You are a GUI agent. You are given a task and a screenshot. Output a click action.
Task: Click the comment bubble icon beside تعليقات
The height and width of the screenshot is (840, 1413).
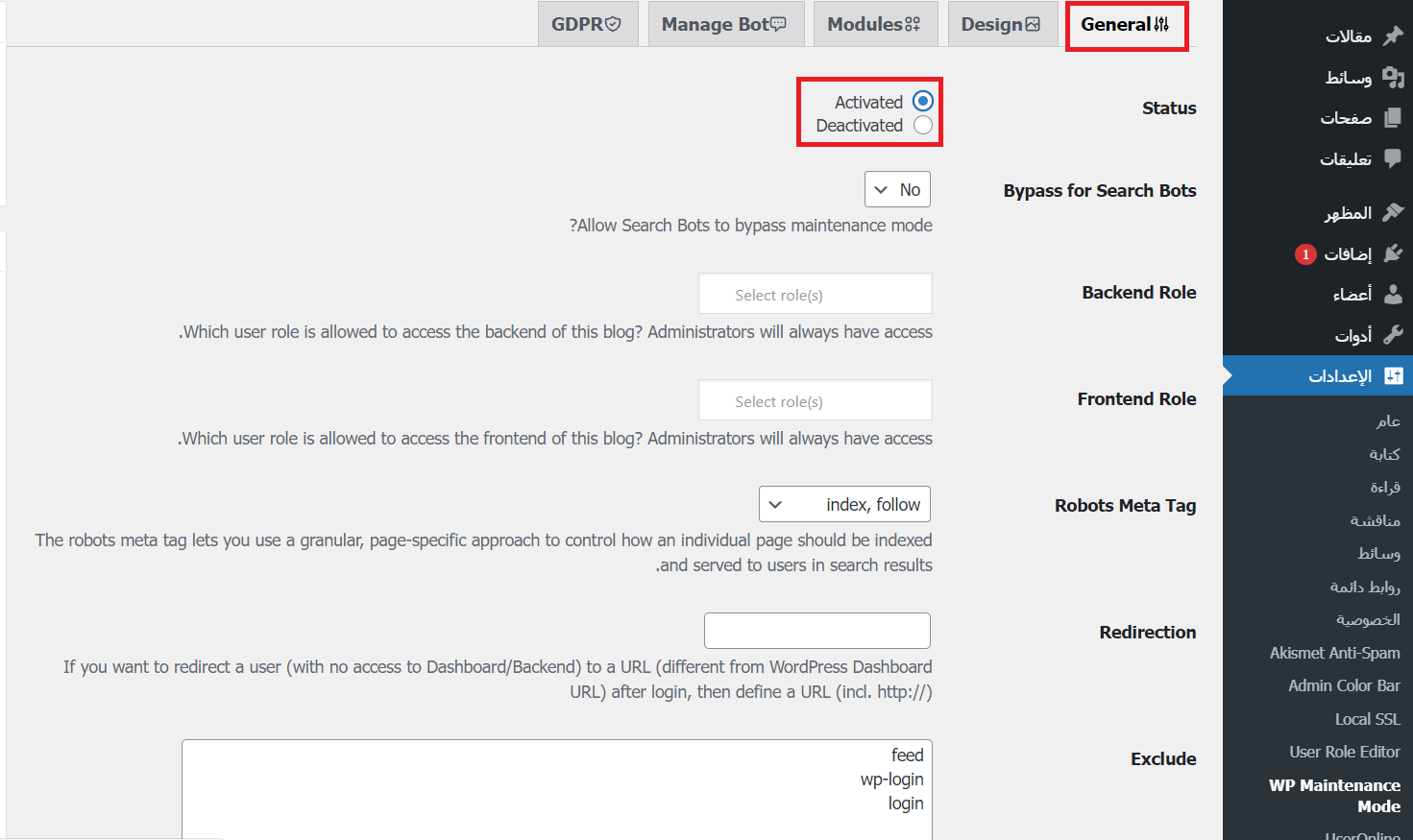click(x=1393, y=158)
